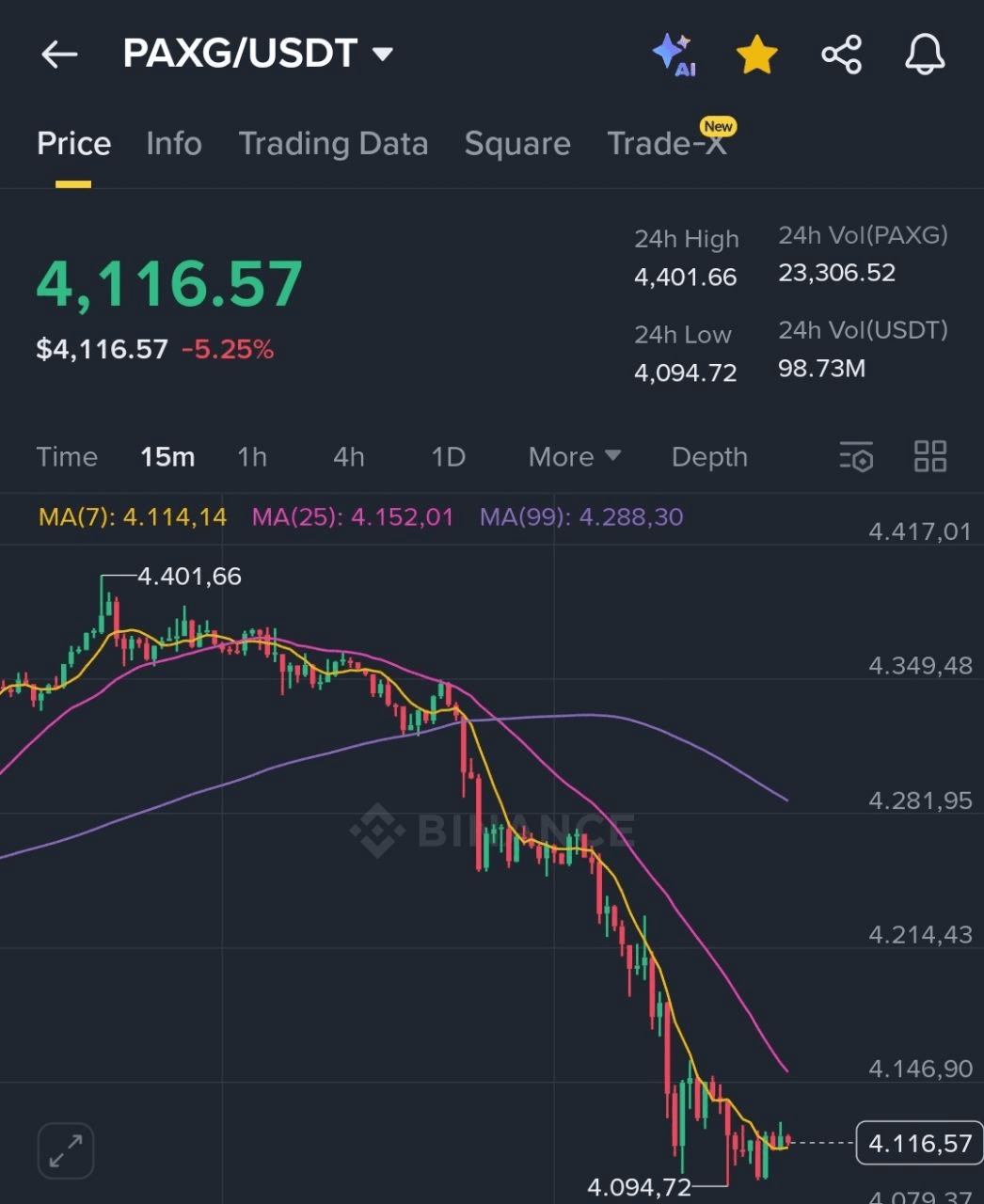Open the Trading Data tab
The width and height of the screenshot is (984, 1204).
tap(333, 144)
